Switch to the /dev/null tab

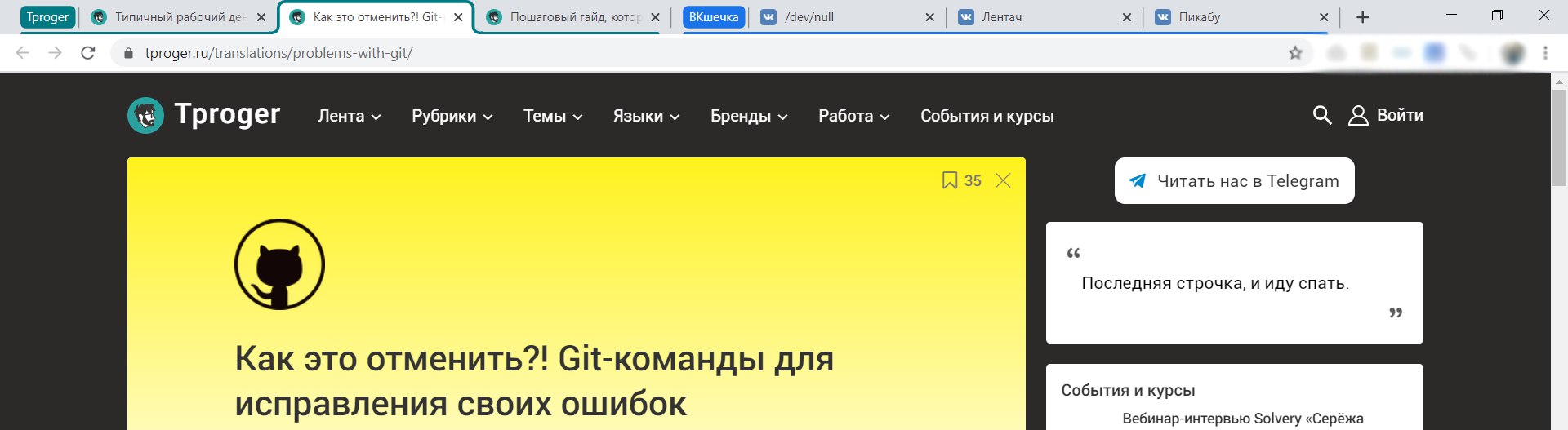[x=846, y=17]
